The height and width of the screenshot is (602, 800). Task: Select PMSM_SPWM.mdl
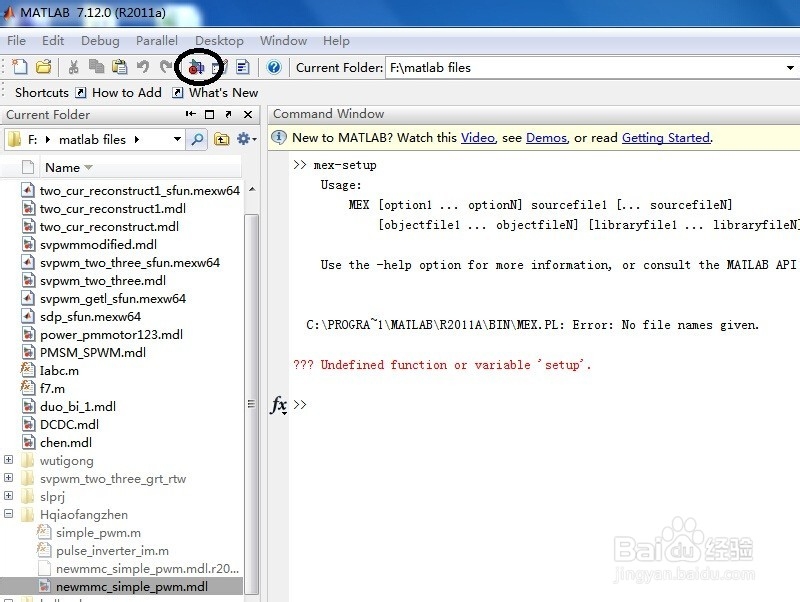pos(83,353)
